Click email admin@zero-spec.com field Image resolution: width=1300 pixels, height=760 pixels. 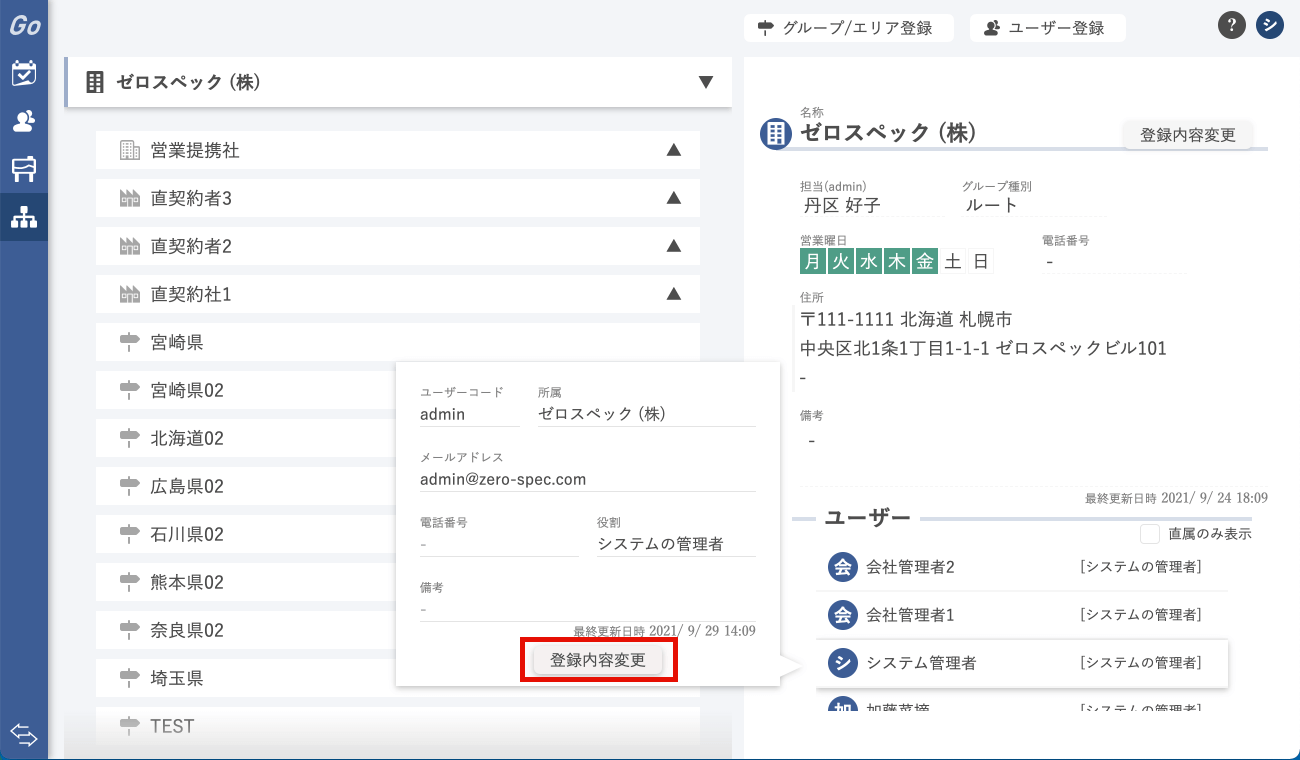coord(588,479)
